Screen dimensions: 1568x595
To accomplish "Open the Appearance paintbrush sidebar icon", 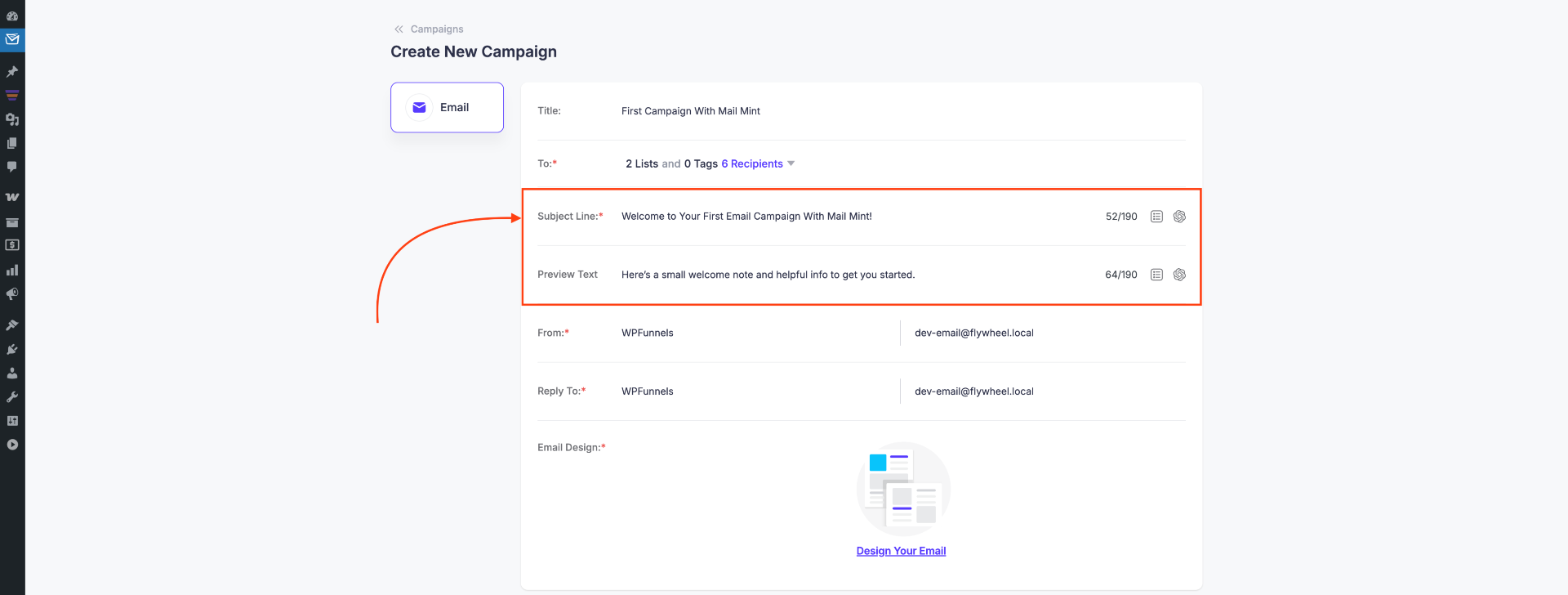I will tap(12, 324).
